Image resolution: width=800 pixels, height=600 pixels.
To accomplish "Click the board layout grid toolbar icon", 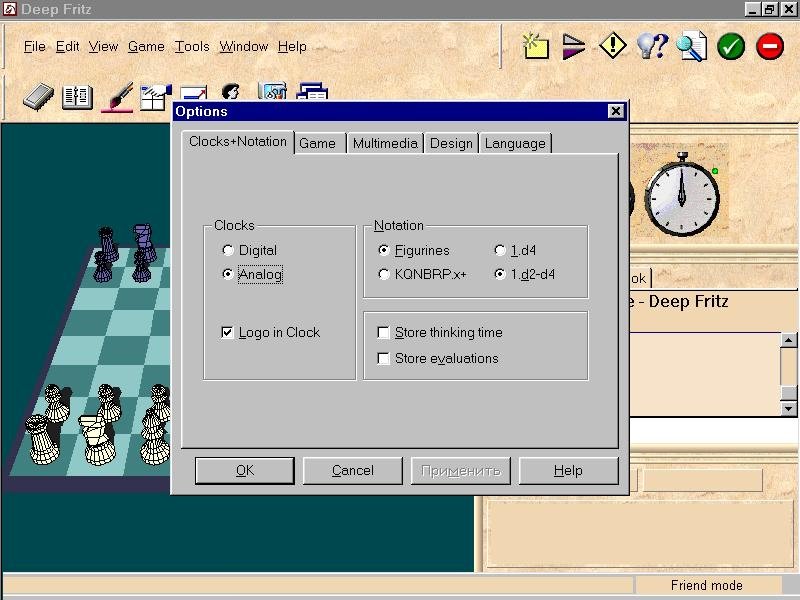I will (x=155, y=97).
